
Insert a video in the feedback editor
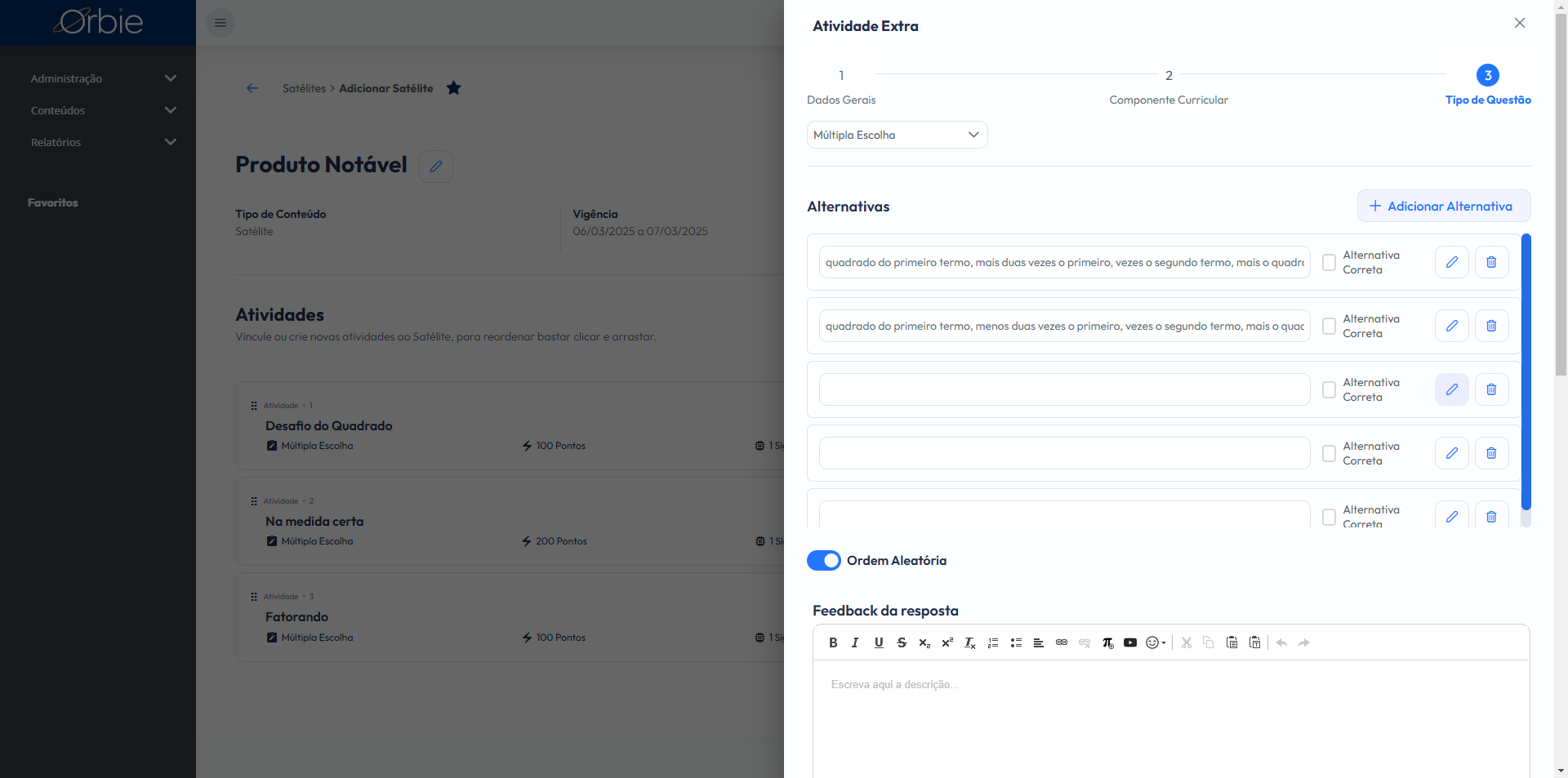click(1130, 643)
